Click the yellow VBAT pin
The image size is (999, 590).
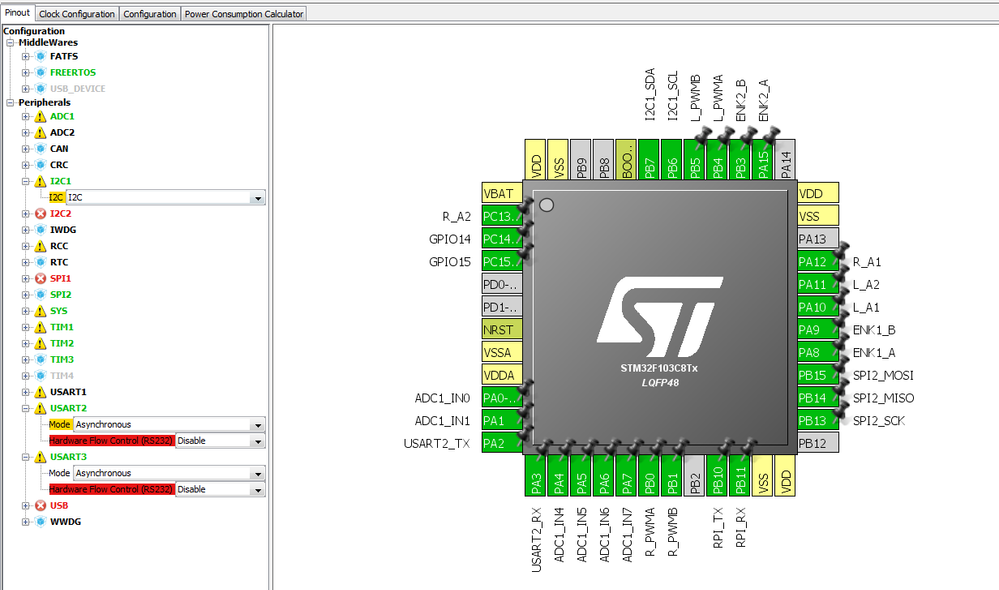502,194
